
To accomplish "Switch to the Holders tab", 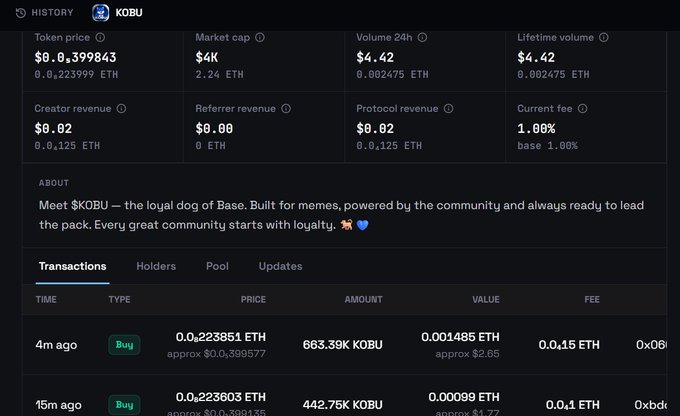I will [x=156, y=266].
